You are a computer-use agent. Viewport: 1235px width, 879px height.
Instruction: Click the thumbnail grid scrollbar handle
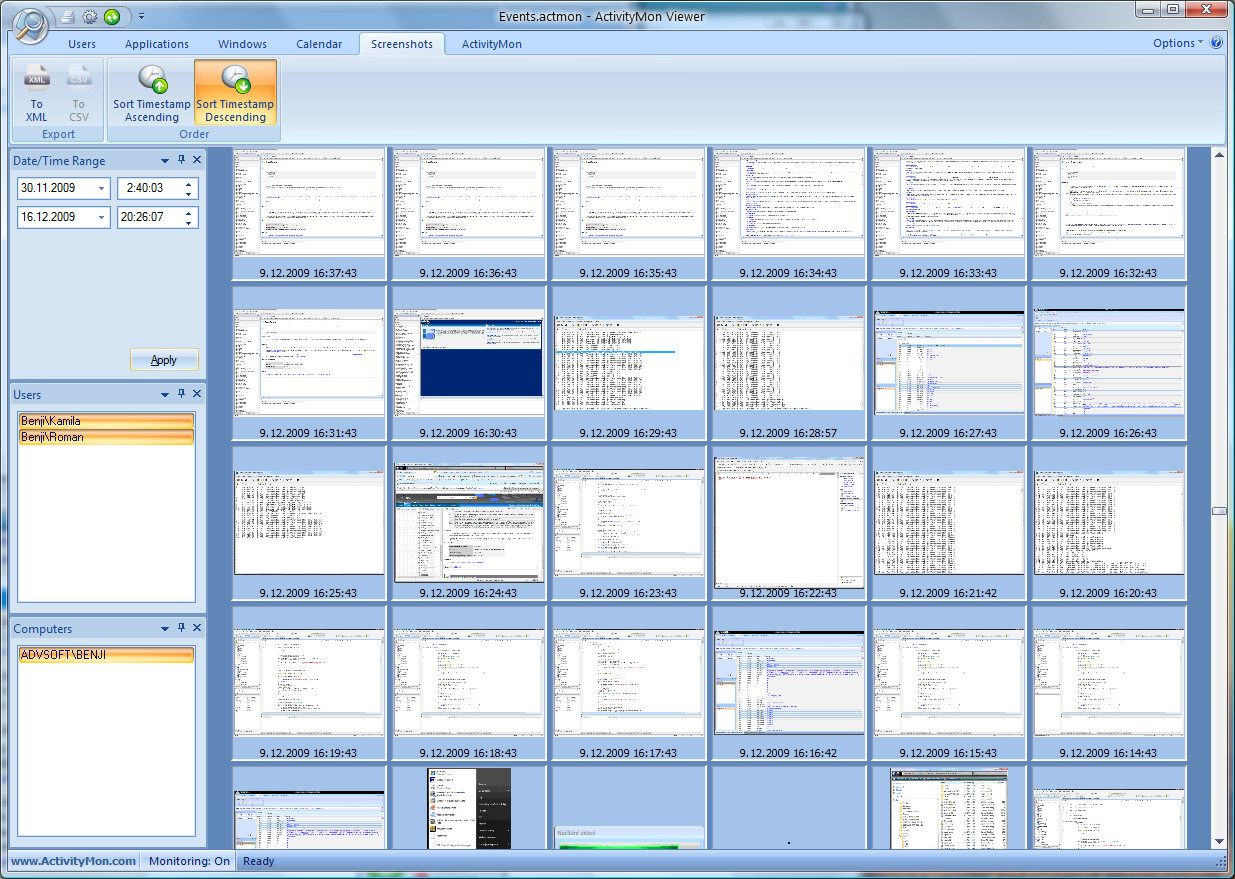coord(1219,511)
